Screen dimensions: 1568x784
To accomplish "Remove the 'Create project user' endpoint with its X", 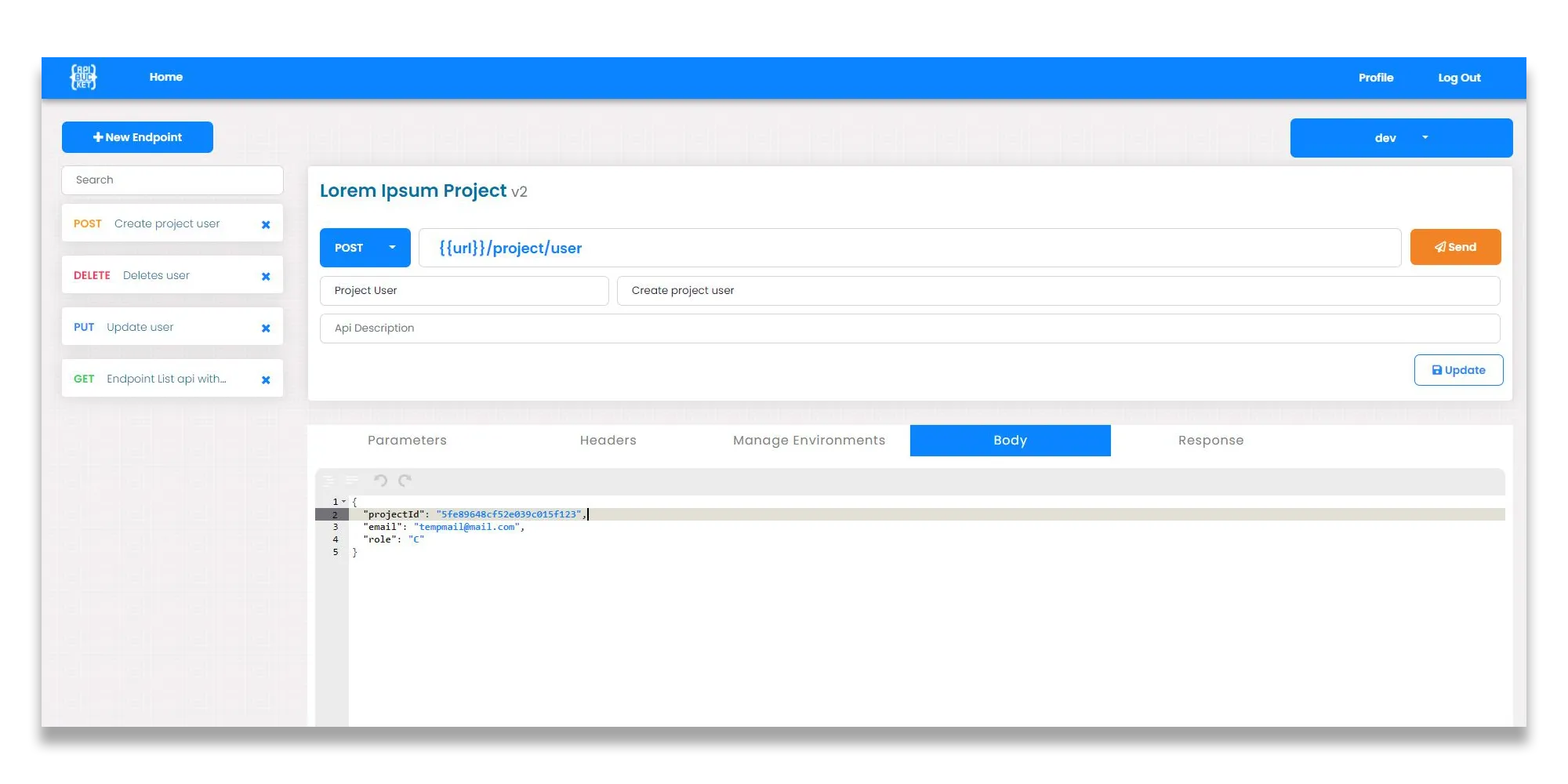I will (x=265, y=223).
